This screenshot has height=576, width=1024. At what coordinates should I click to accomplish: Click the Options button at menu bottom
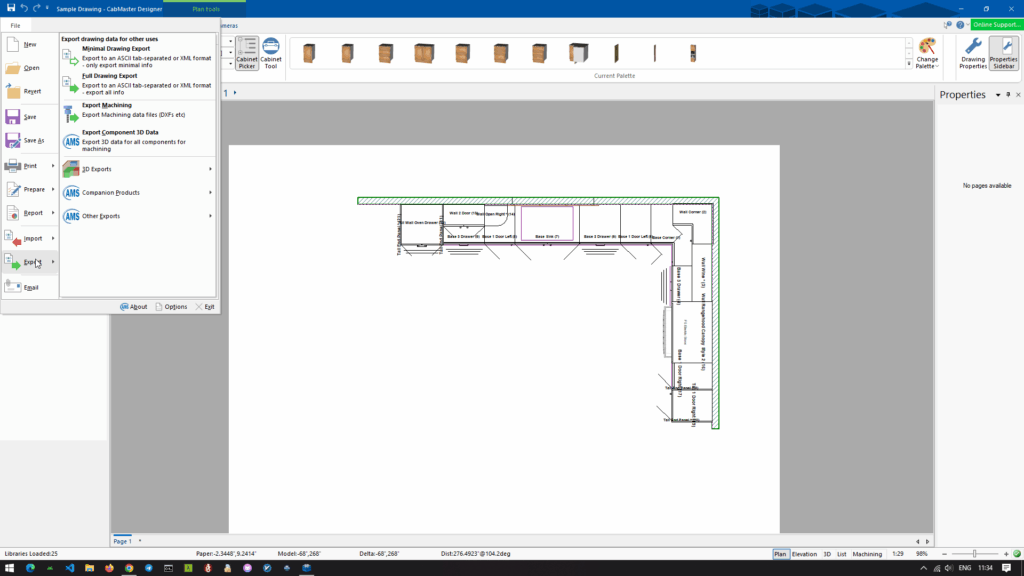(170, 307)
